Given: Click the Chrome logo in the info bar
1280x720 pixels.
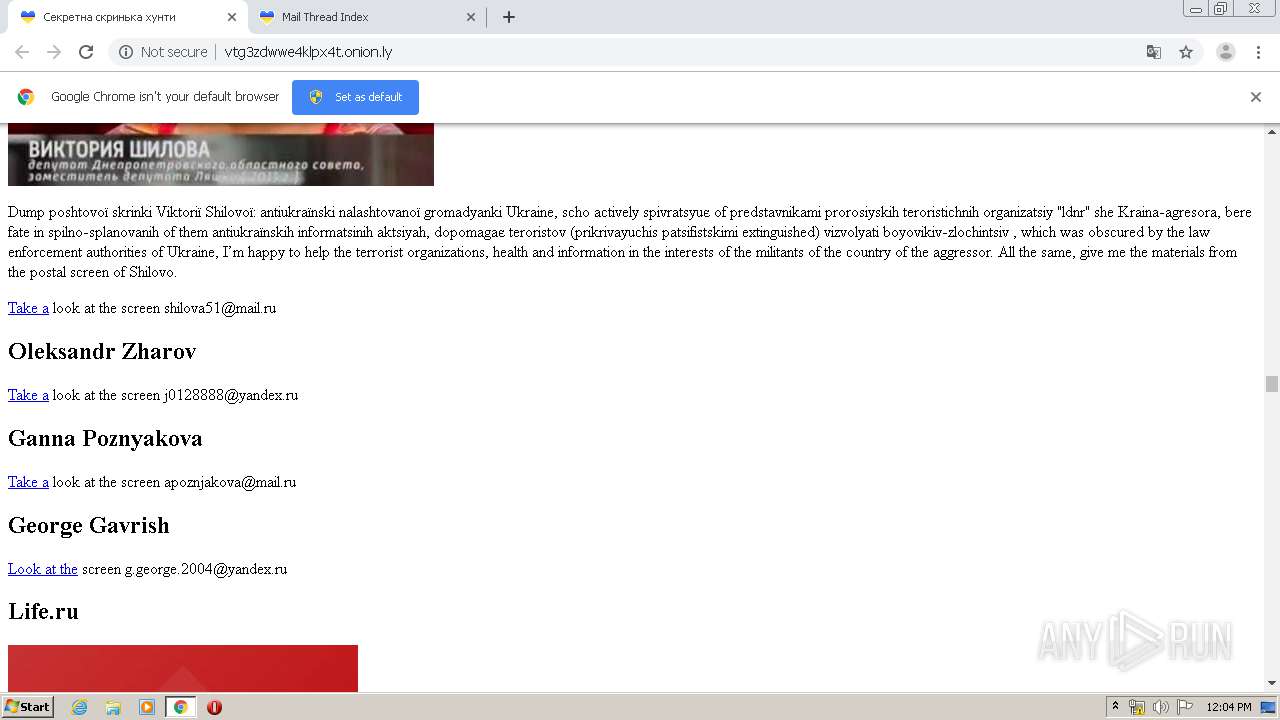Looking at the screenshot, I should tap(26, 97).
